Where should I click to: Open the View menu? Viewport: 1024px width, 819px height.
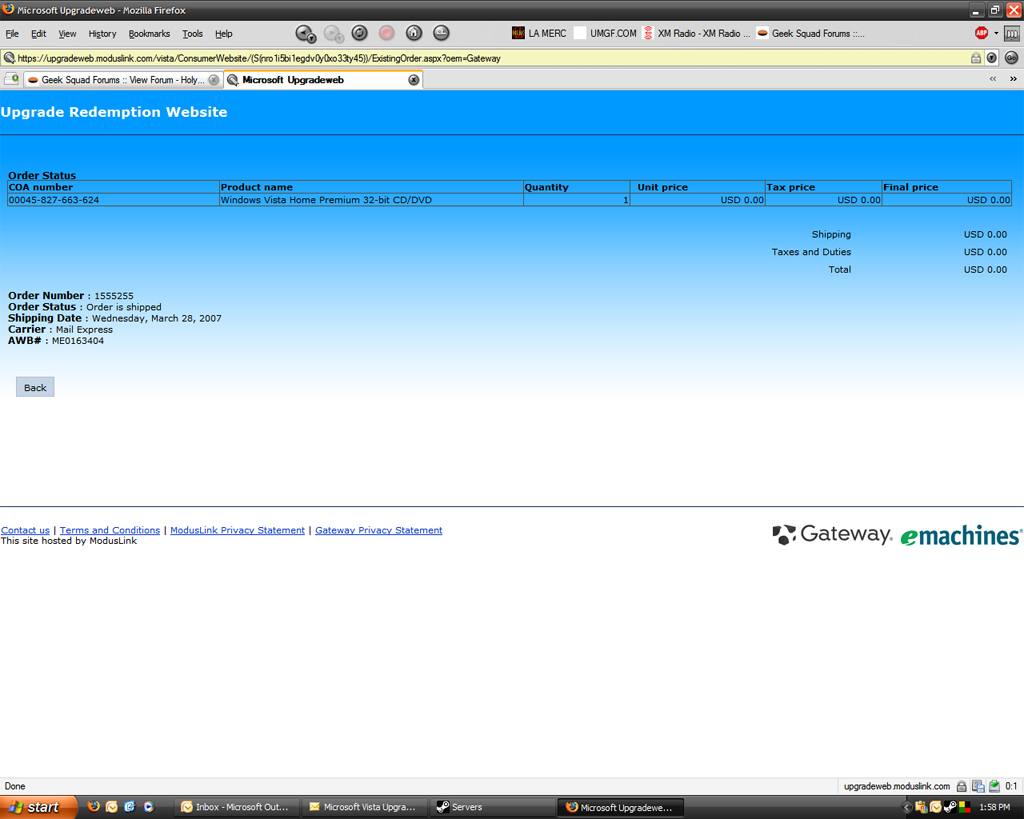[67, 34]
